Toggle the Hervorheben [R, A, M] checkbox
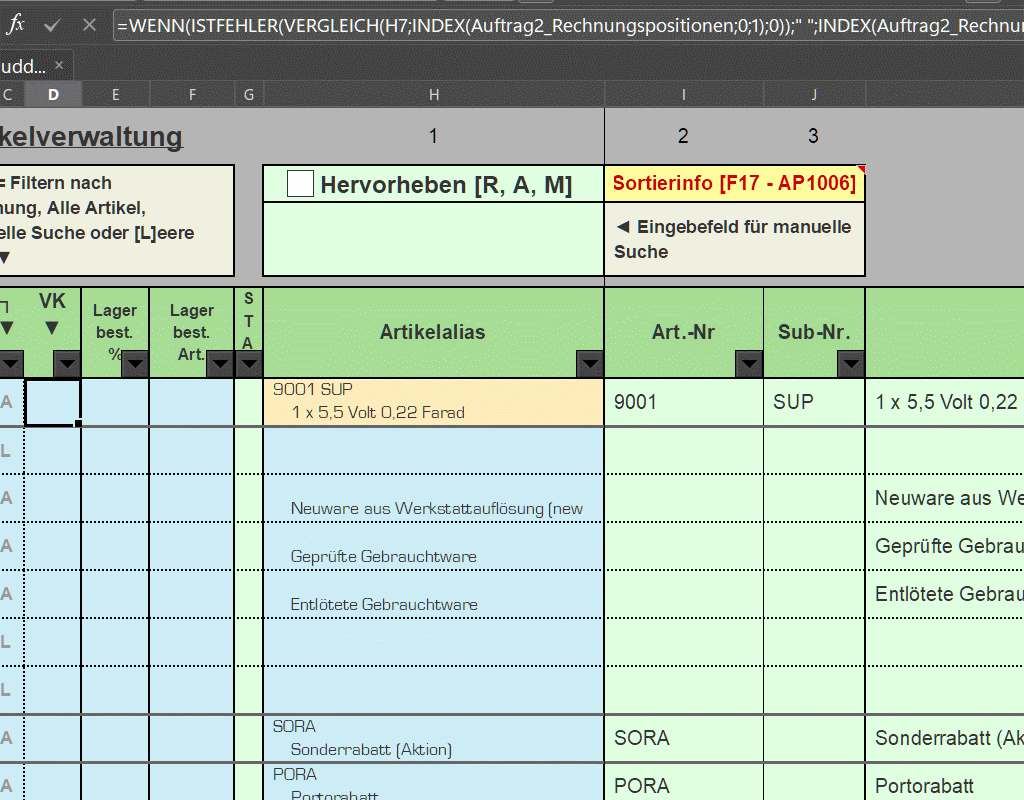 pyautogui.click(x=300, y=184)
